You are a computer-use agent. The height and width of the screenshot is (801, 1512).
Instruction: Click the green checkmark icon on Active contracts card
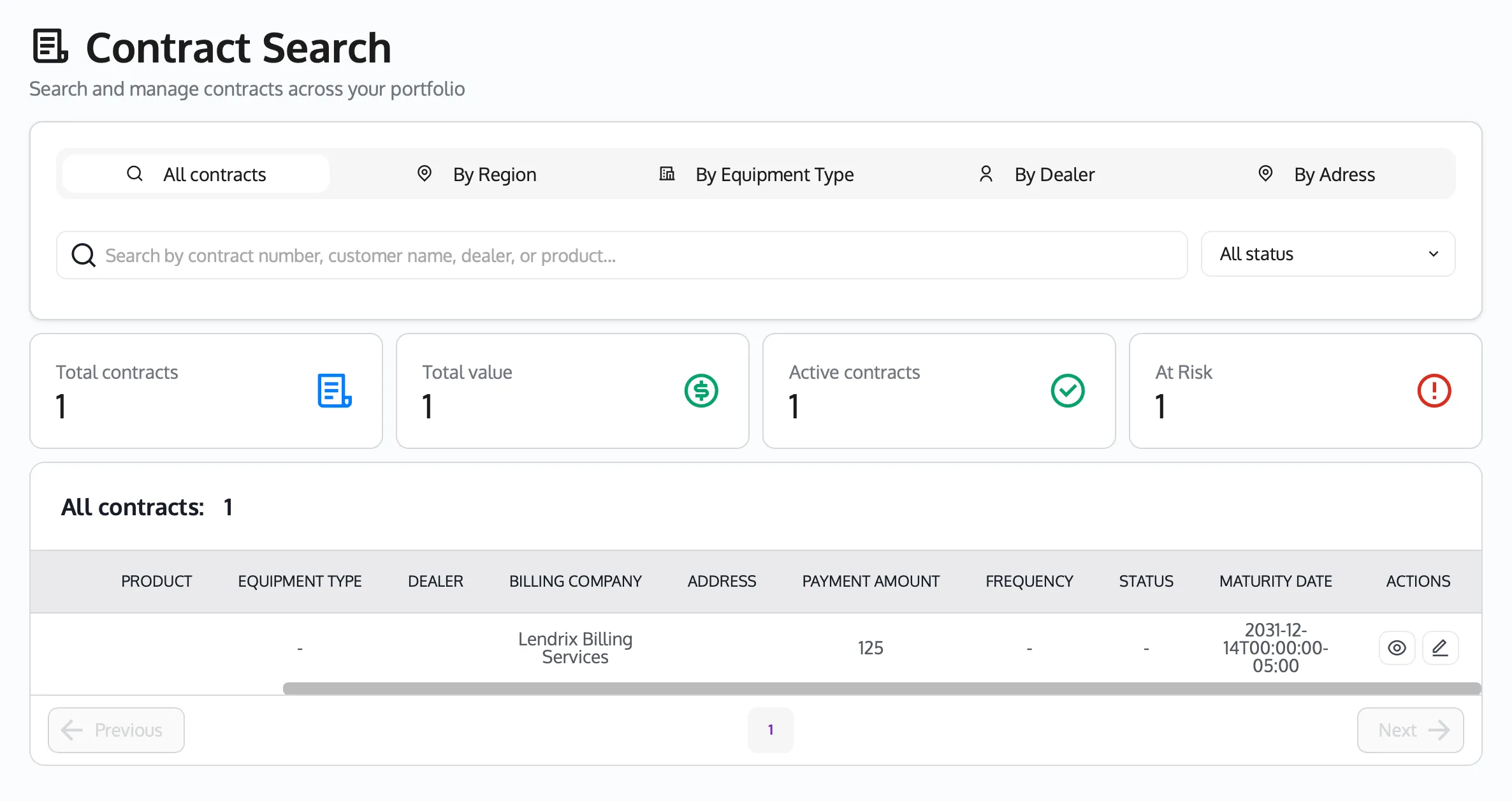(x=1067, y=391)
